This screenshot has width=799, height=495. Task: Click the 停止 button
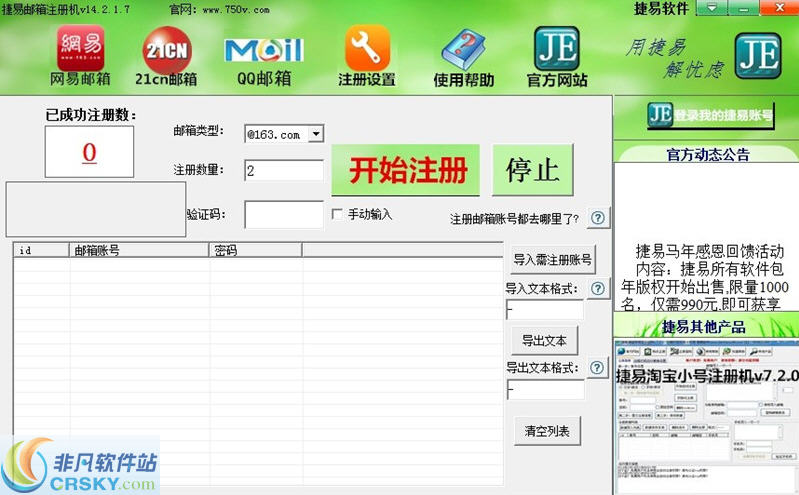coord(533,170)
